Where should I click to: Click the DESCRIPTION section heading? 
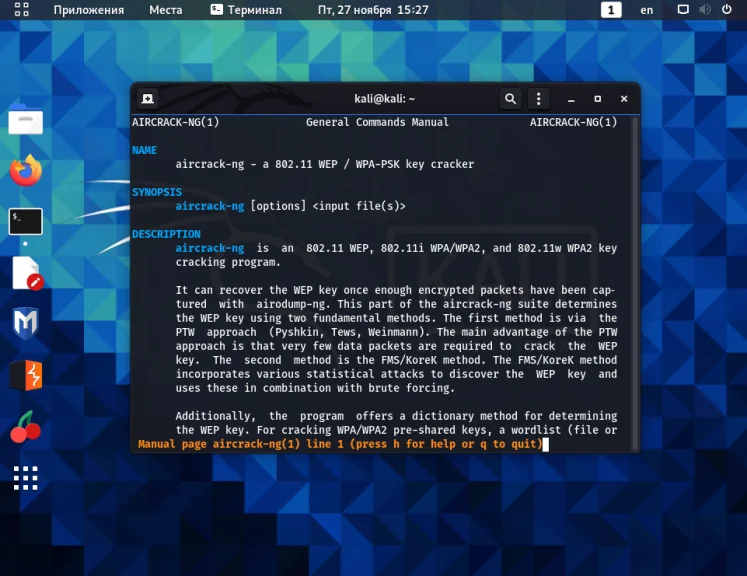click(x=166, y=234)
